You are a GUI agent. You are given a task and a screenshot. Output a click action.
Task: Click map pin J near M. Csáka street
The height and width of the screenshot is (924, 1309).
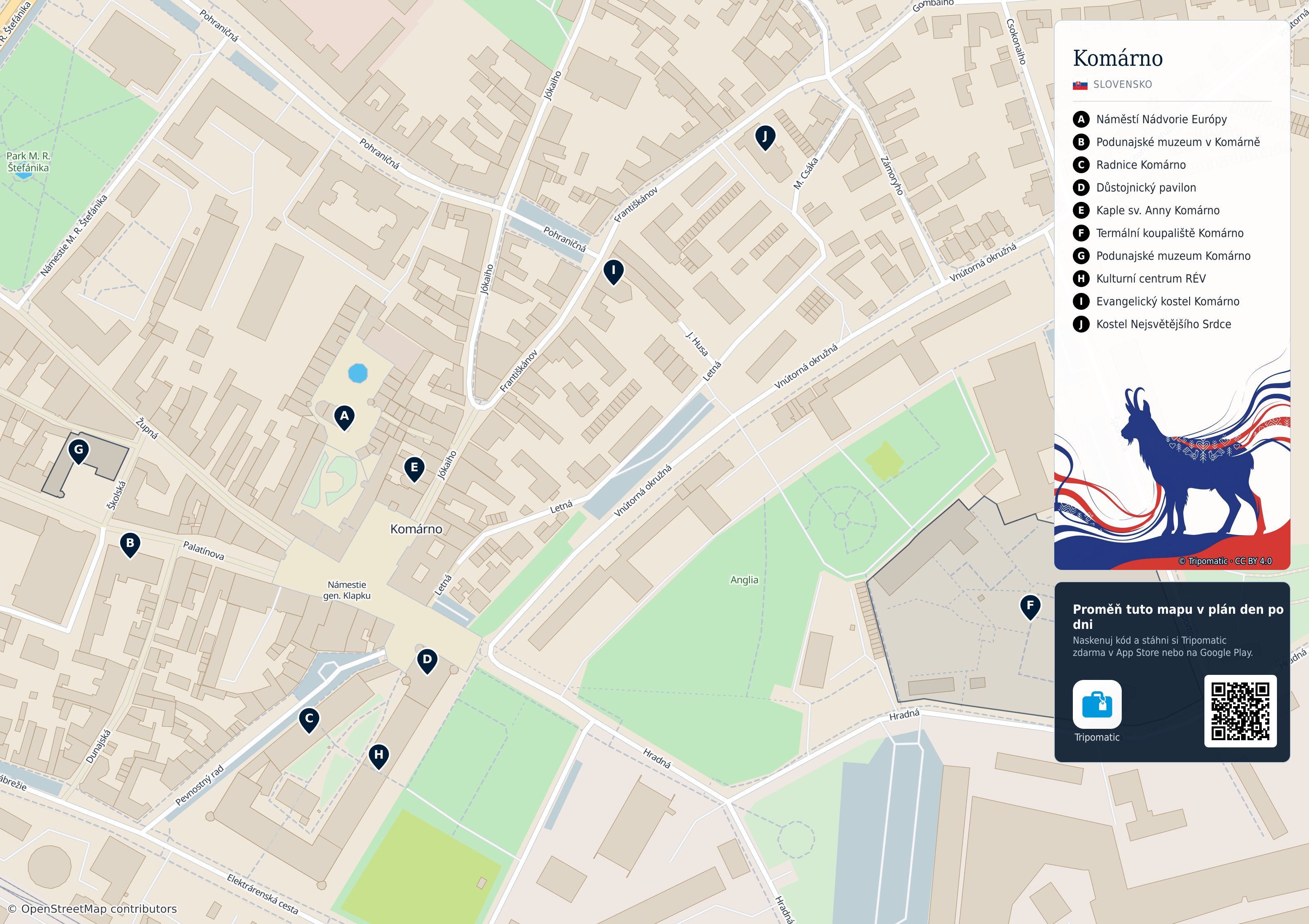click(765, 137)
